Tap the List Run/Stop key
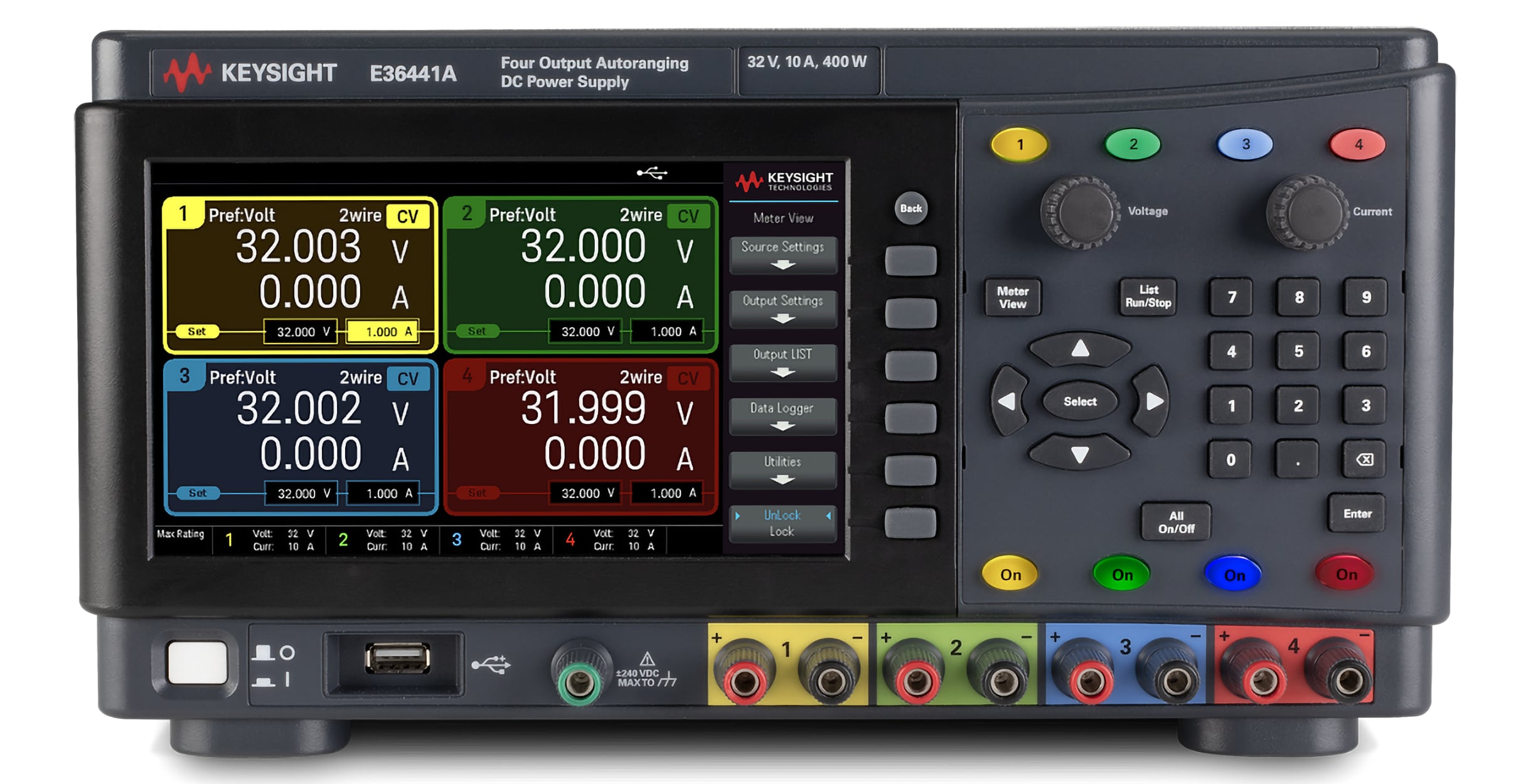The height and width of the screenshot is (784, 1531). pyautogui.click(x=1148, y=297)
